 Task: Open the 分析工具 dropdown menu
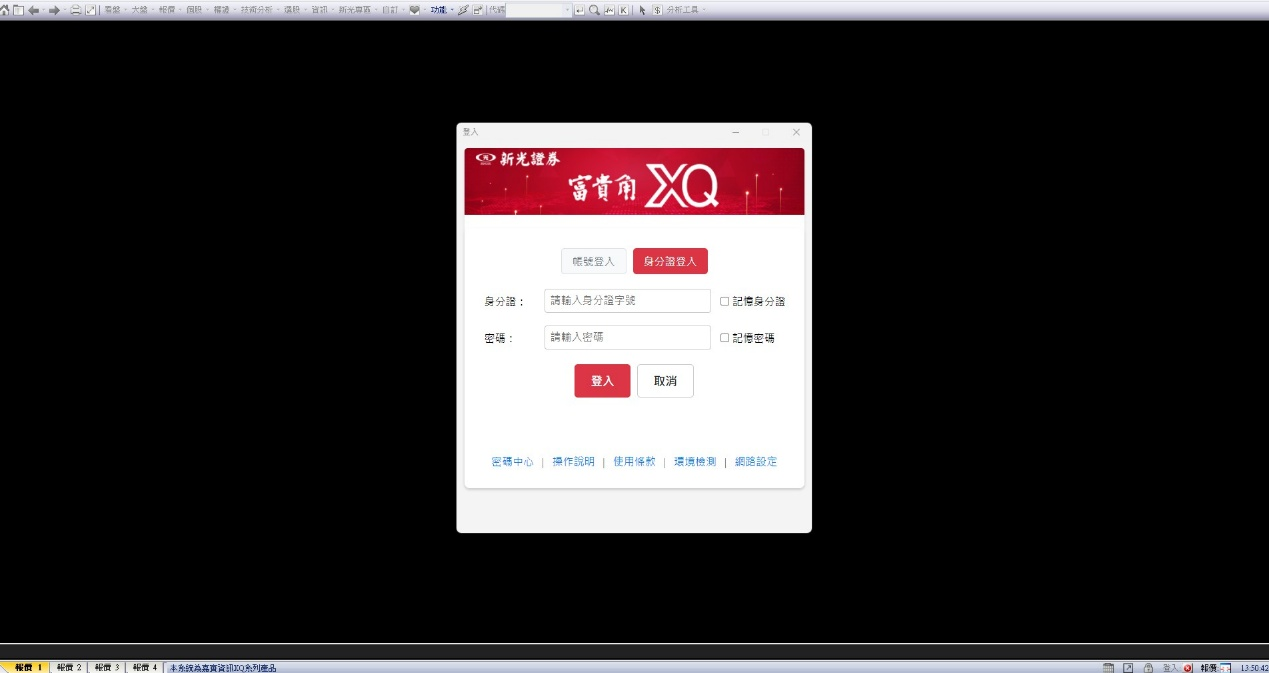click(x=684, y=10)
